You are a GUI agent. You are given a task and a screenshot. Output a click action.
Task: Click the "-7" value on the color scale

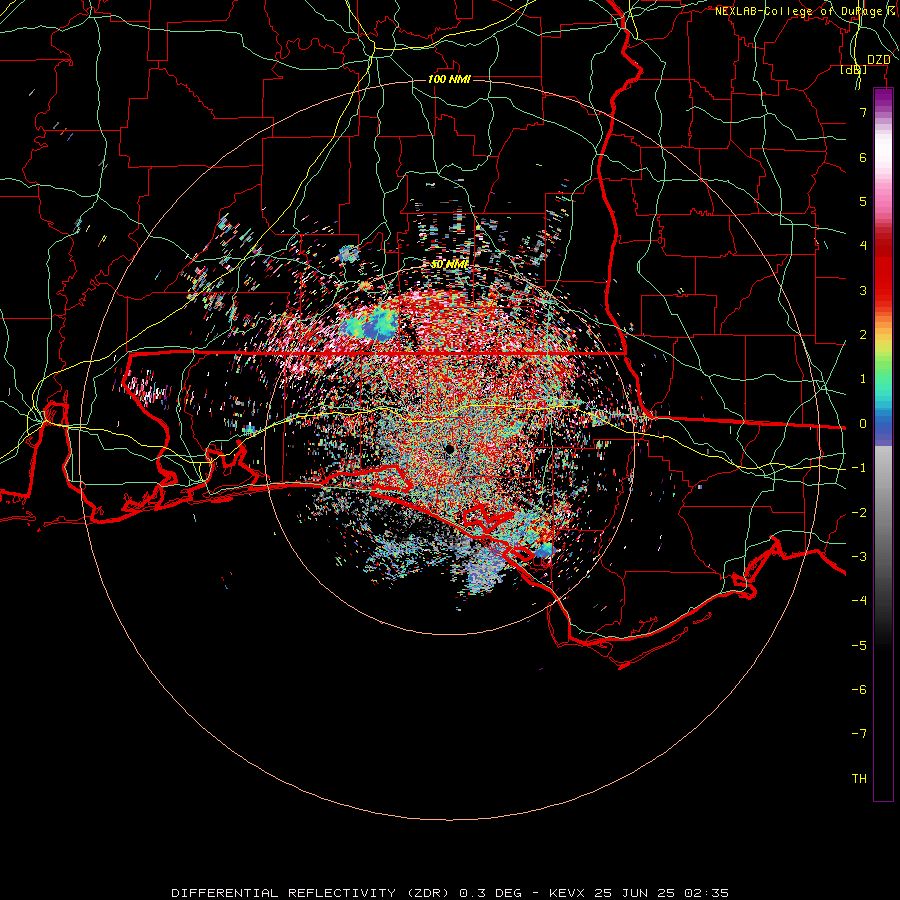coord(859,734)
